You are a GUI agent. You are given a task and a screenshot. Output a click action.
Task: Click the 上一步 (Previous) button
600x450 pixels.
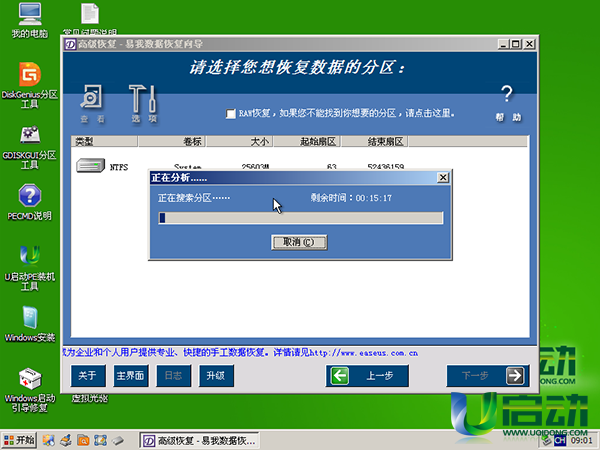(371, 376)
